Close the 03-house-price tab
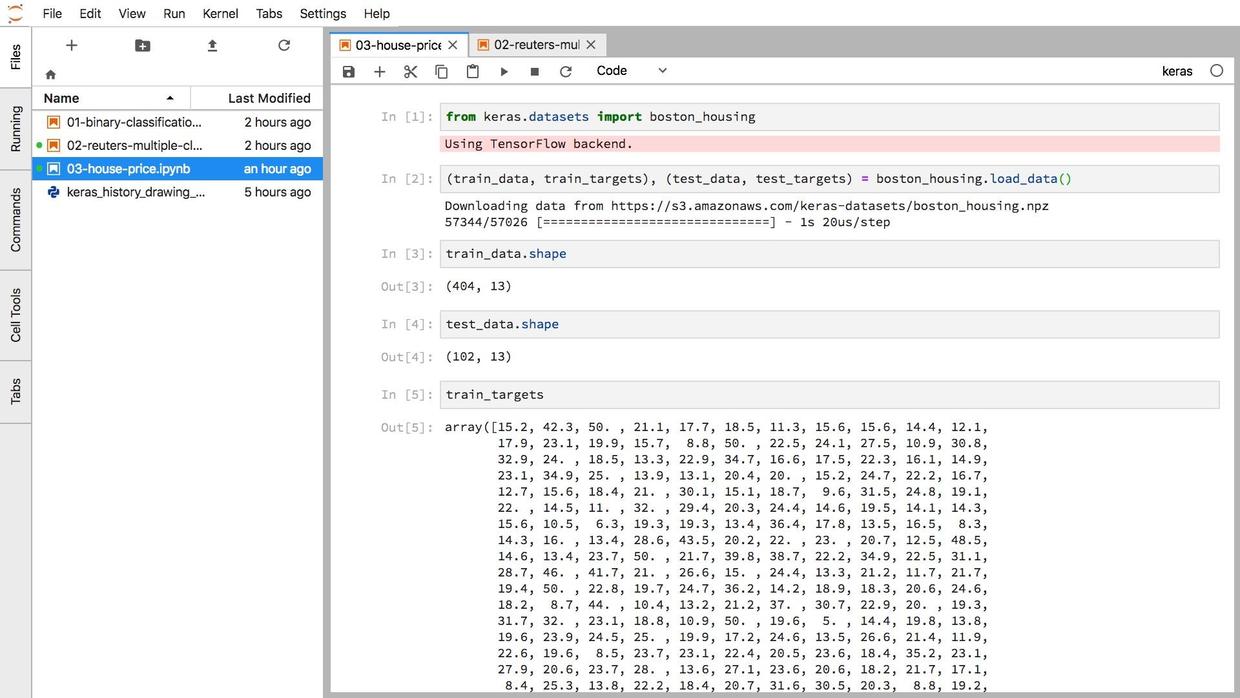This screenshot has height=698, width=1240. (453, 45)
